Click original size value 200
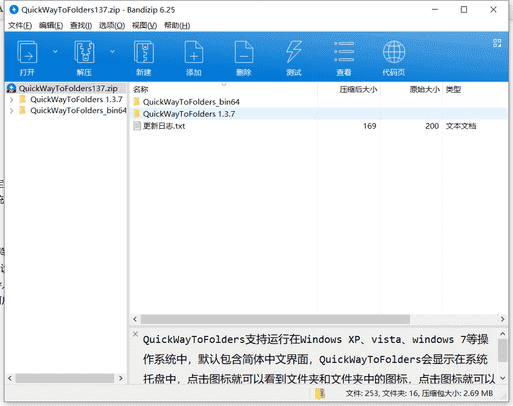This screenshot has height=406, width=513. (432, 126)
